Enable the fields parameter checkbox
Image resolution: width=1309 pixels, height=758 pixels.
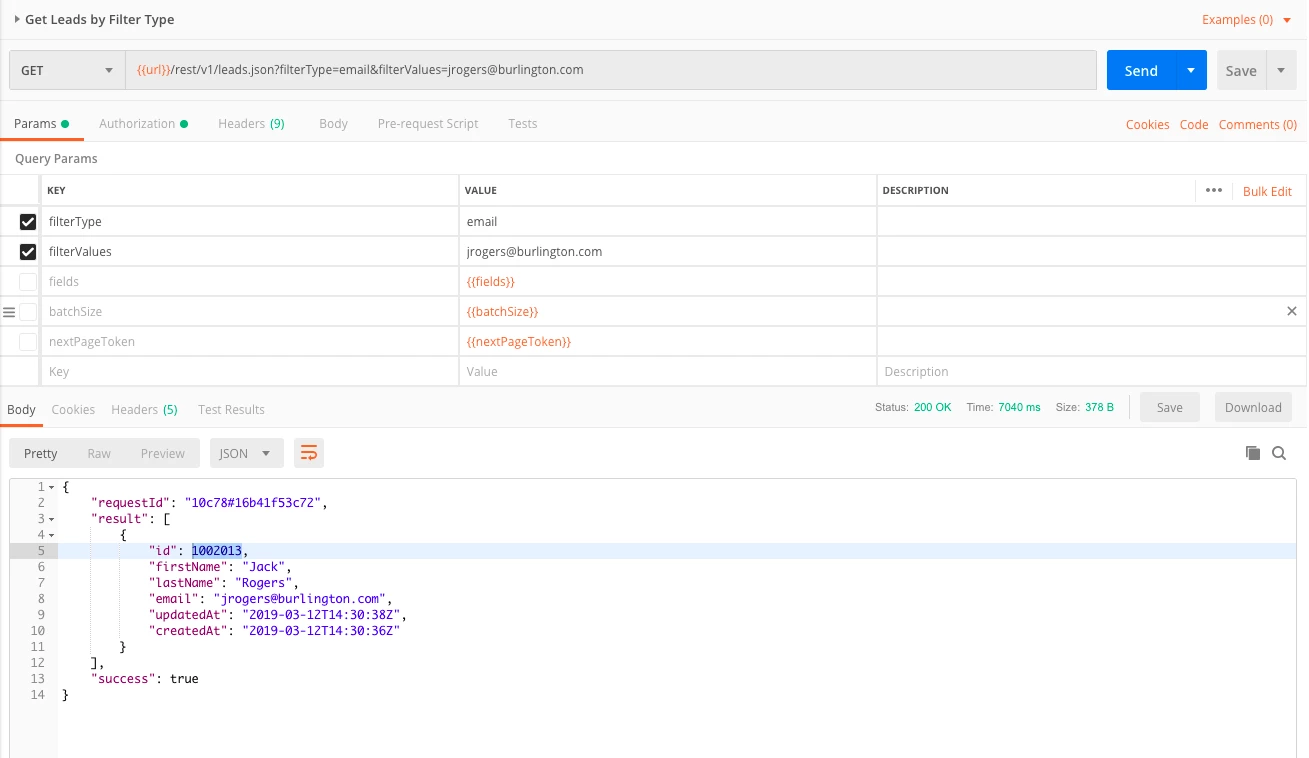(28, 282)
